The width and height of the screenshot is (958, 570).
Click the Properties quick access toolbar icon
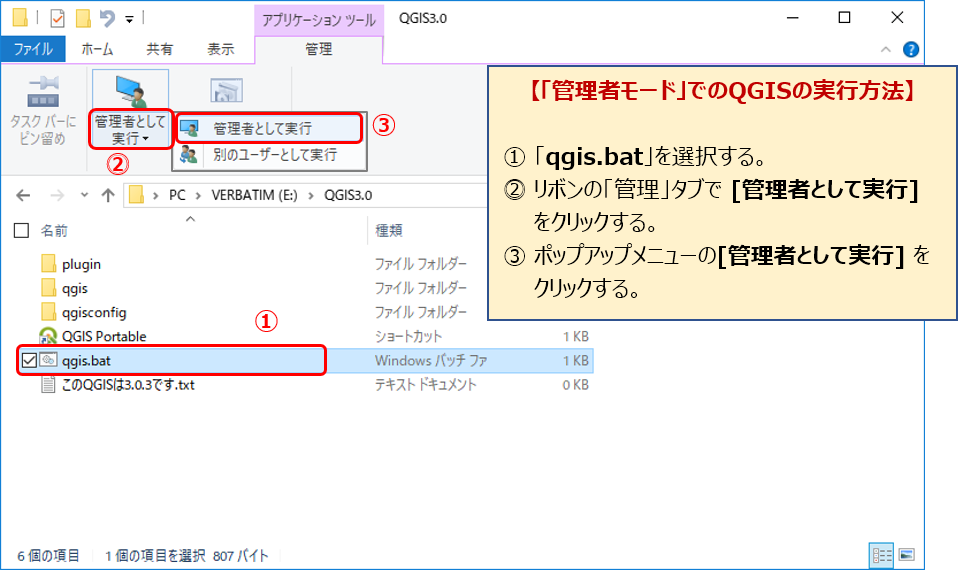pos(57,18)
